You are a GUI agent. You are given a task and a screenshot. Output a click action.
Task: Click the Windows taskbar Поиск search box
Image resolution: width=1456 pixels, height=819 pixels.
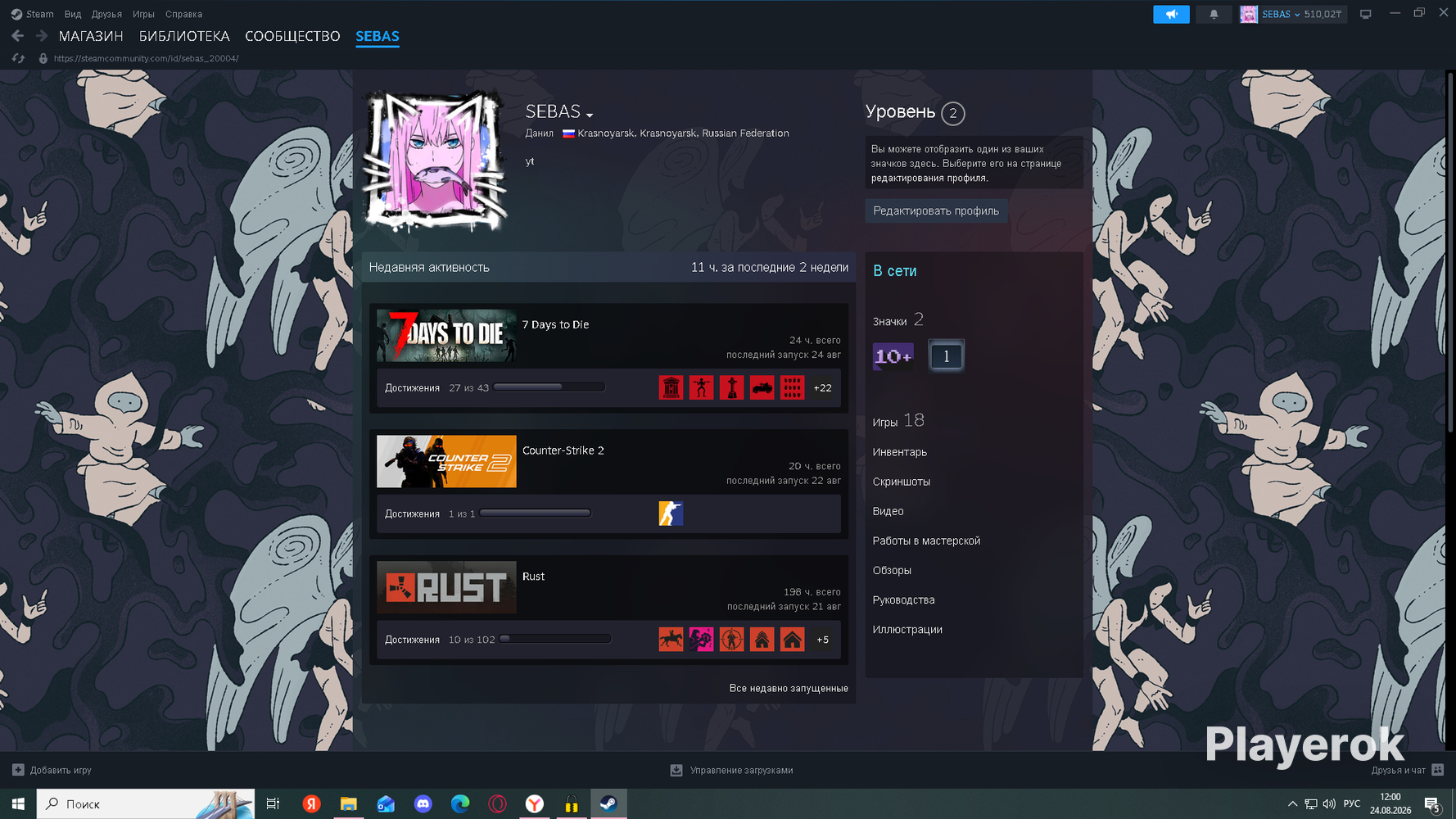146,804
